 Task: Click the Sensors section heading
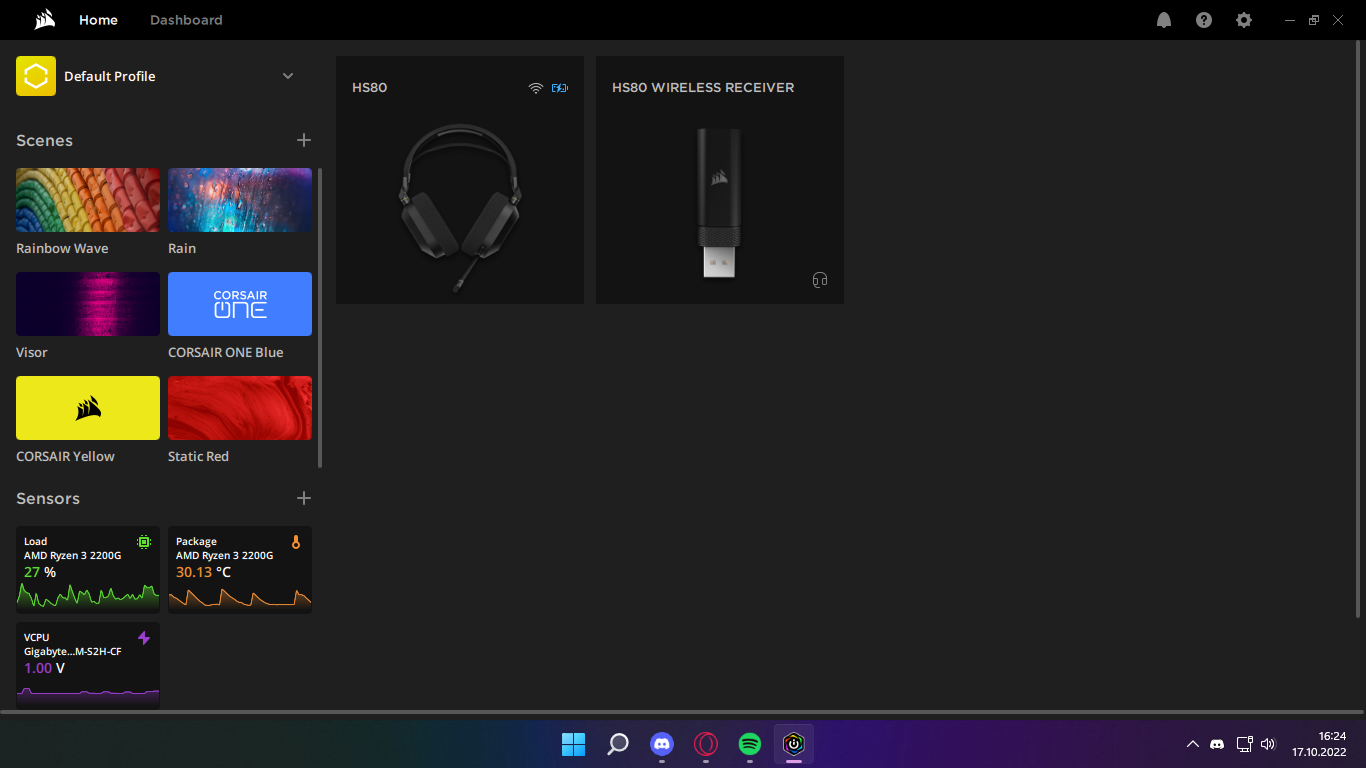tap(48, 499)
